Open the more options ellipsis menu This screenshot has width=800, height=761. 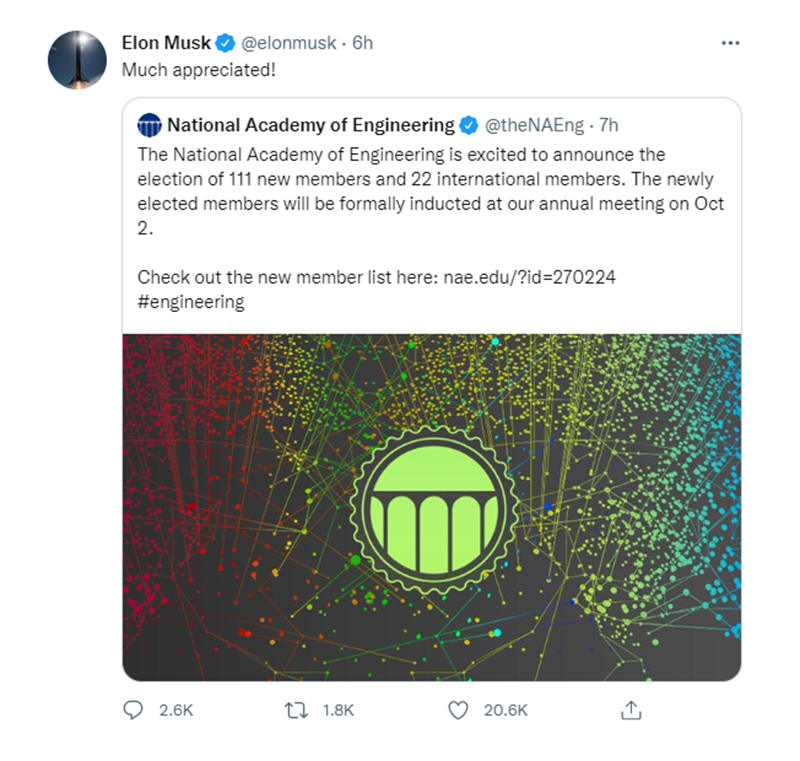tap(730, 43)
